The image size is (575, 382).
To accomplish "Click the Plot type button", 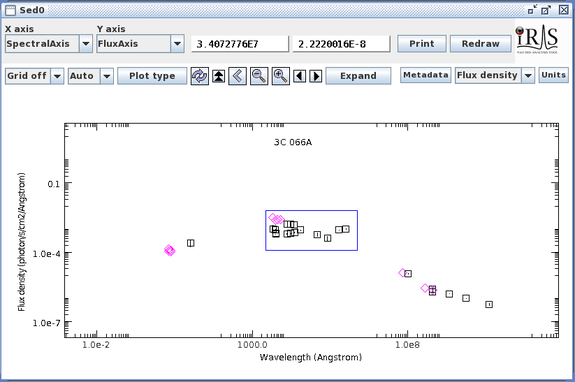I will (152, 76).
